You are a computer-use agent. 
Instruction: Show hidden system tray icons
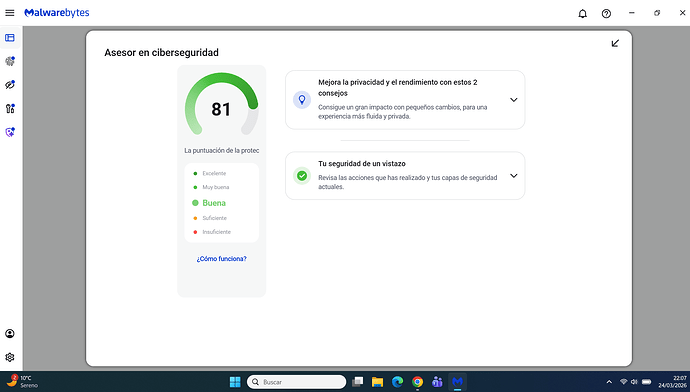point(609,382)
